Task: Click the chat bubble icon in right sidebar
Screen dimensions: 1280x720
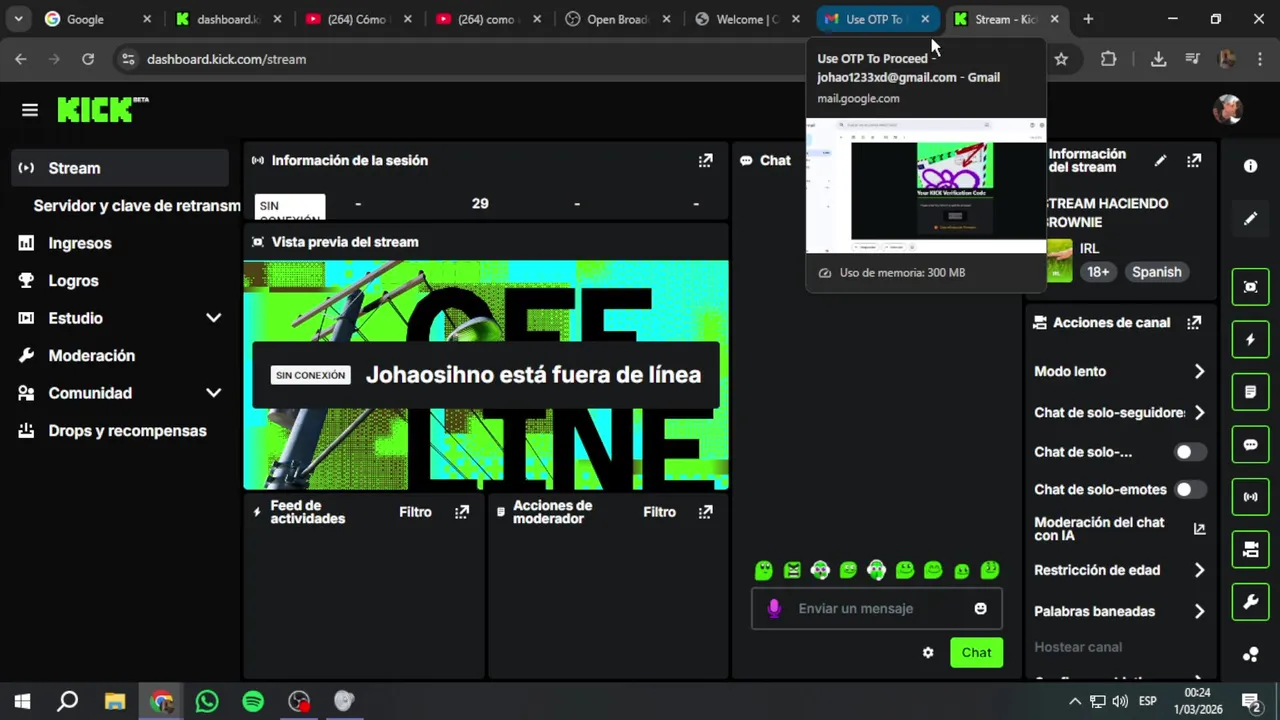Action: coord(1250,445)
